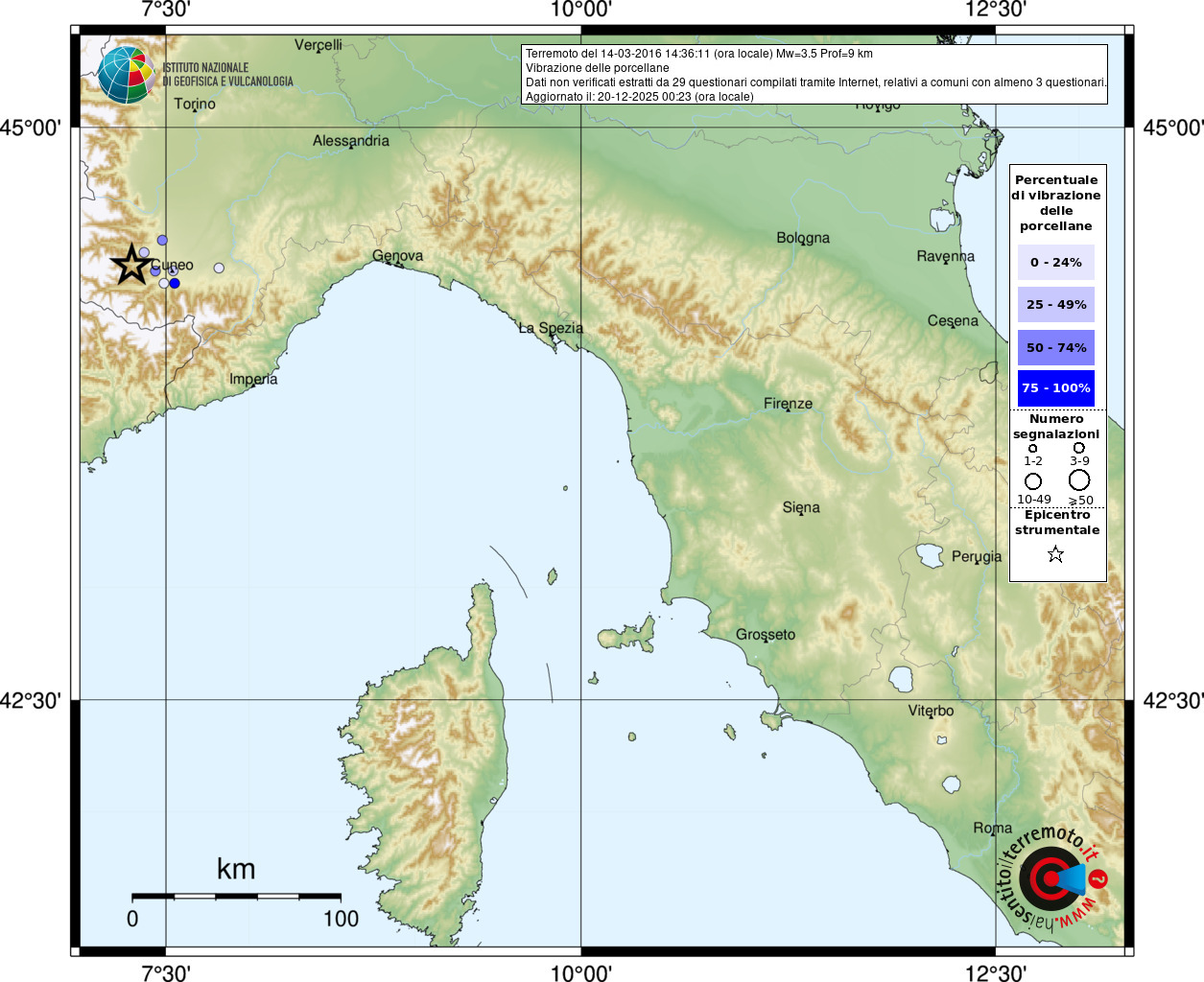Click the top 12°30' longitude label
Image resolution: width=1204 pixels, height=982 pixels.
pyautogui.click(x=996, y=10)
